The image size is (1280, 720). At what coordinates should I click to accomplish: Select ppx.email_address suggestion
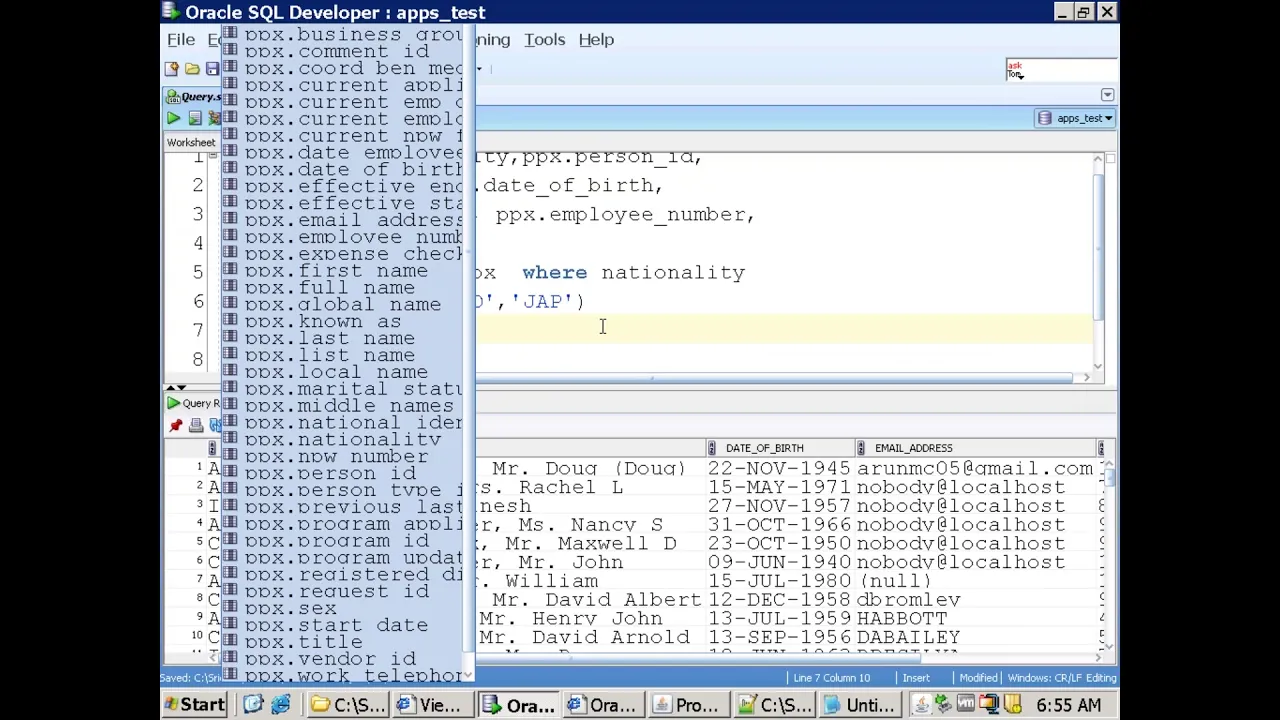[343, 220]
